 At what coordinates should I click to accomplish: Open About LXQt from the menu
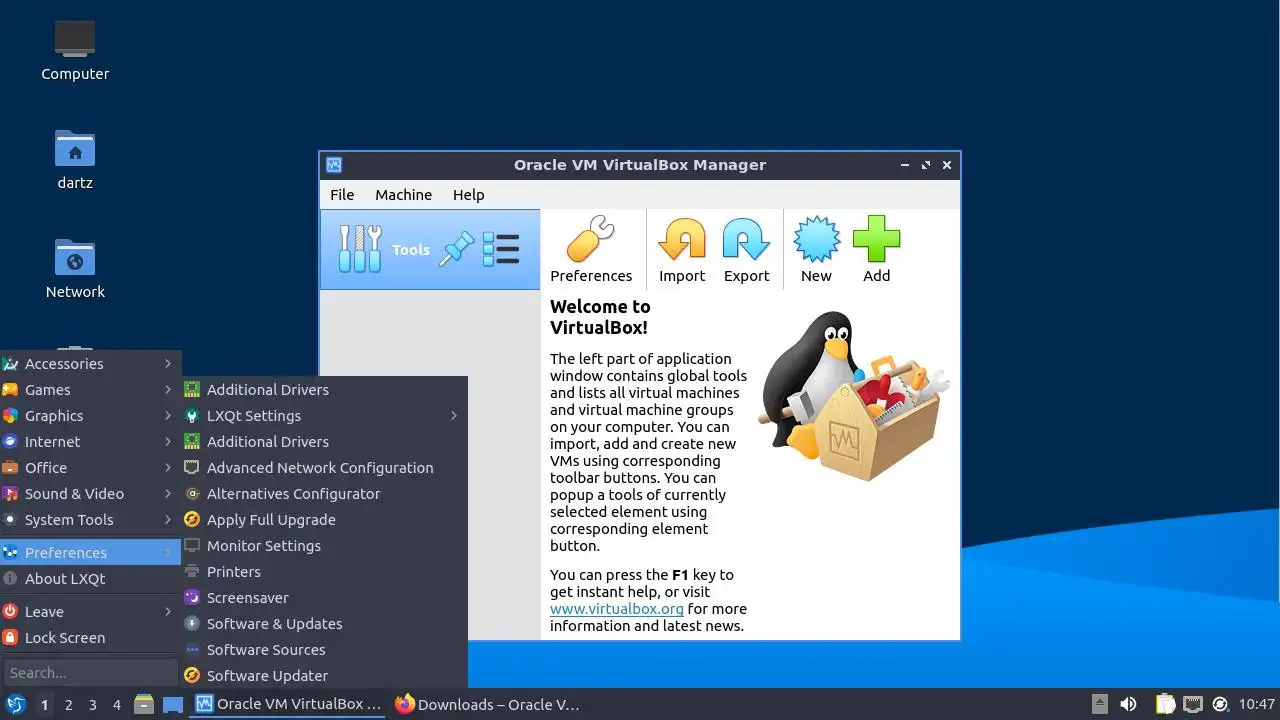click(90, 579)
